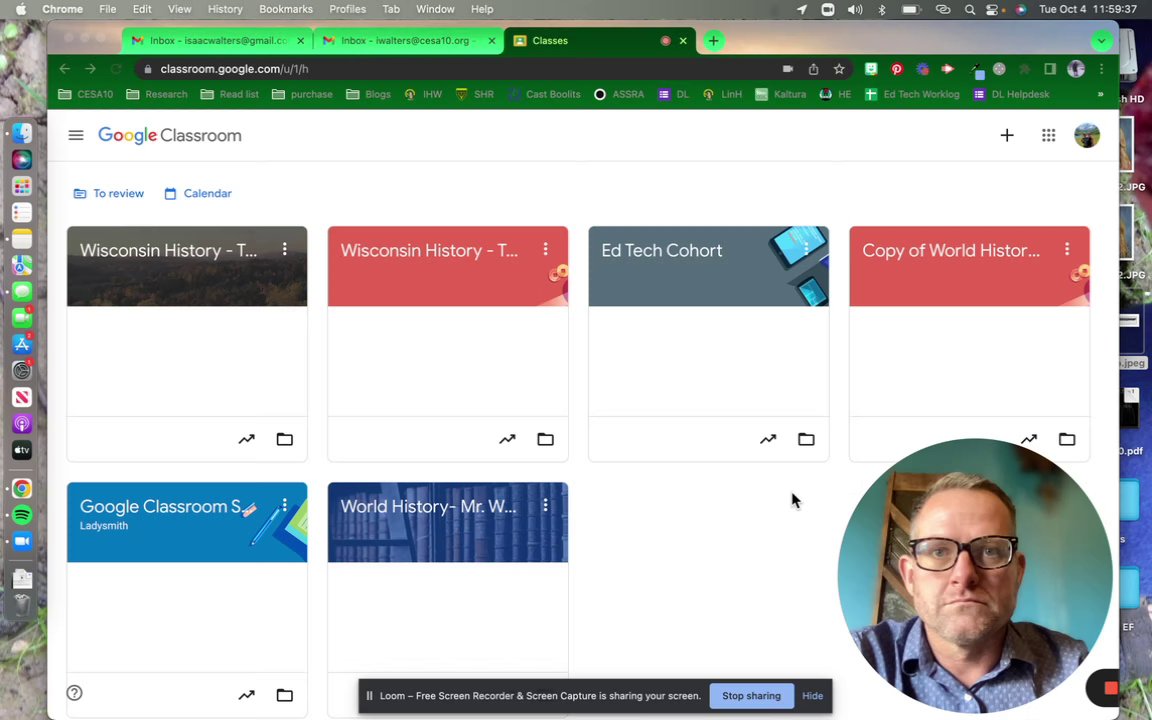
Task: Open Drive folder for Copy of World History card
Action: [x=1067, y=439]
